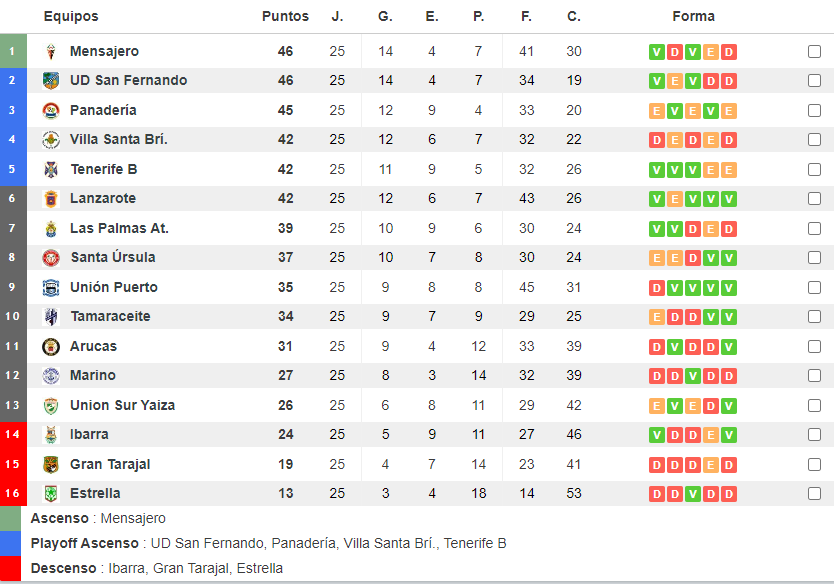Viewport: 834px width, 584px height.
Task: Click the UD San Fernando crest icon
Action: [51, 81]
